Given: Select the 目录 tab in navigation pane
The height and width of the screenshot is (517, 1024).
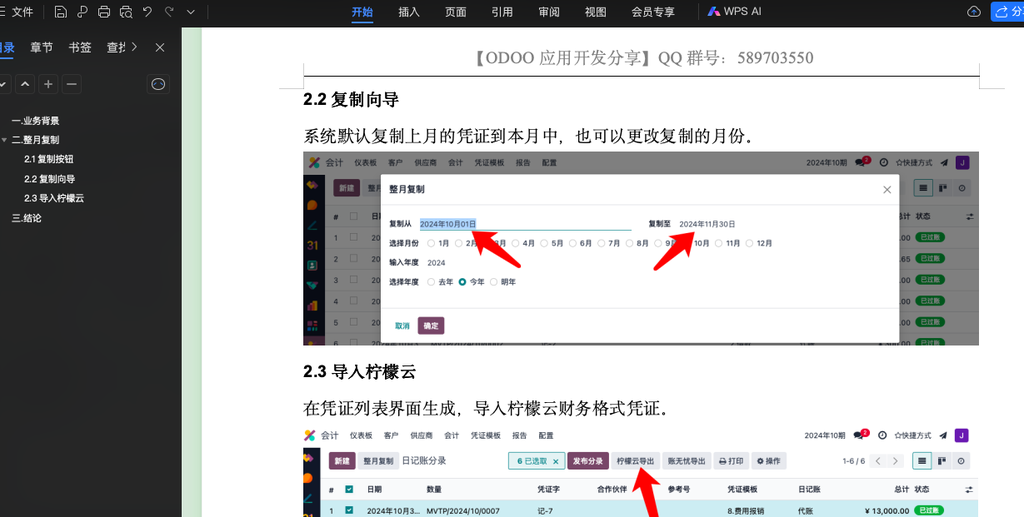Looking at the screenshot, I should coord(7,47).
